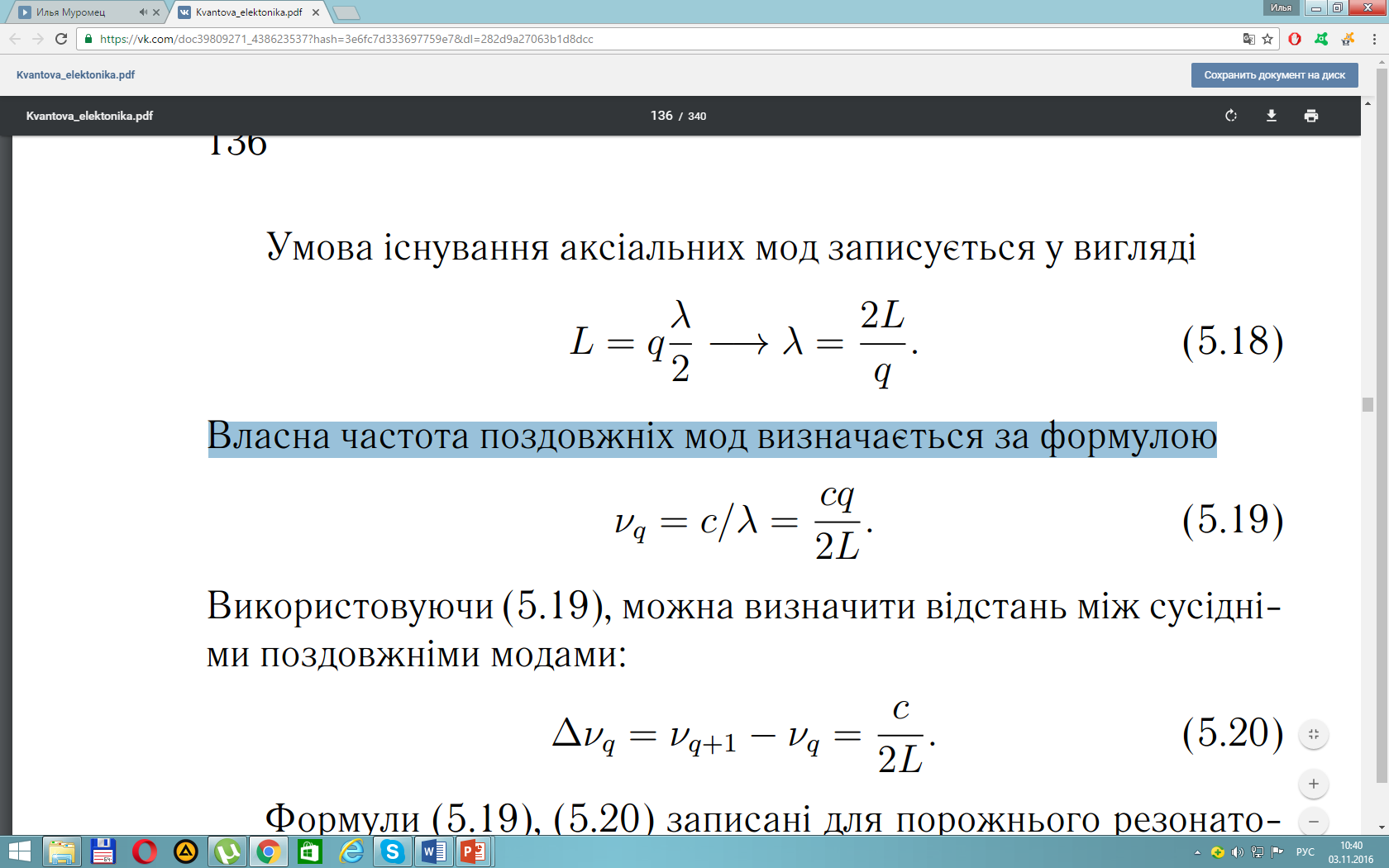The width and height of the screenshot is (1389, 868).
Task: Open the green Avast extension icon
Action: click(x=1321, y=39)
